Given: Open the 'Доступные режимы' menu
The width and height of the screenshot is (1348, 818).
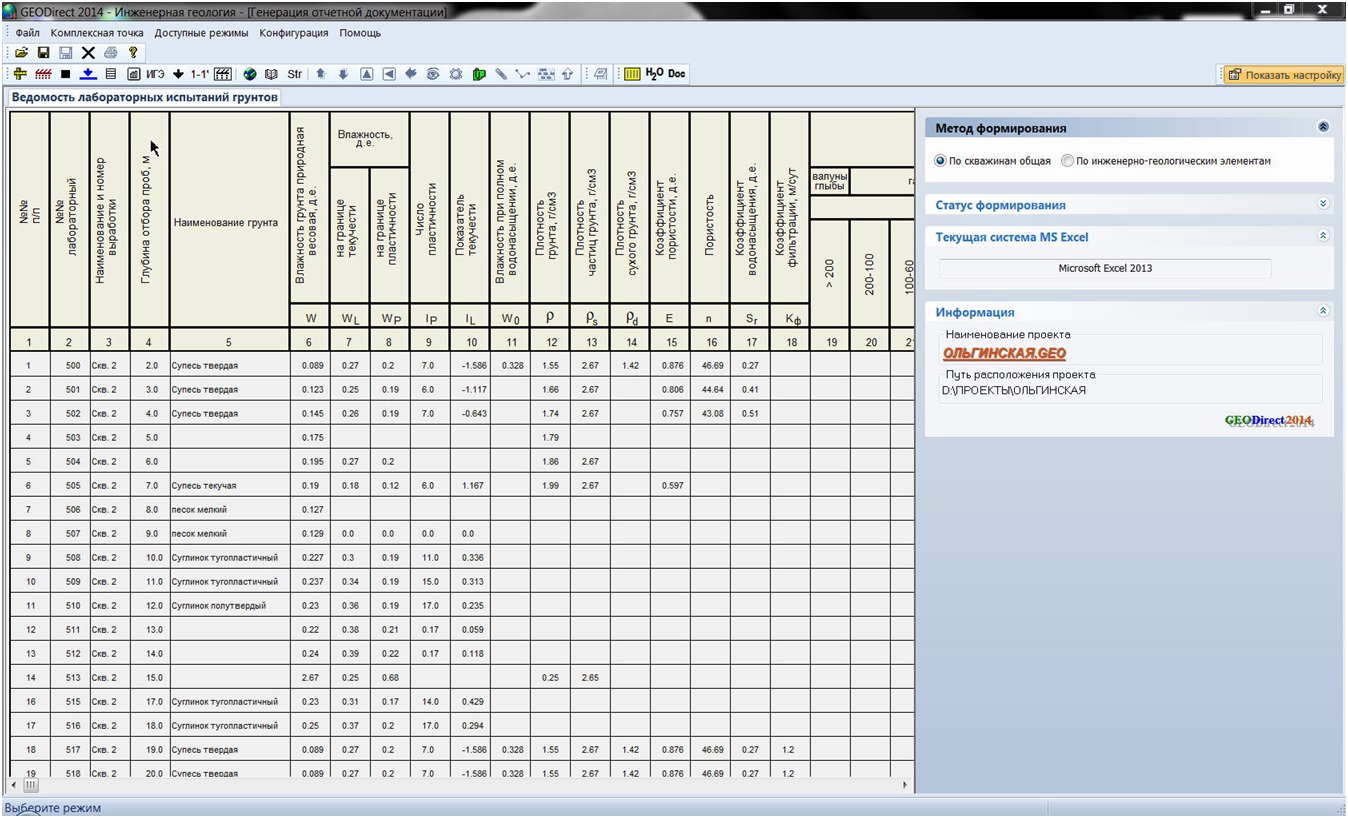Looking at the screenshot, I should pos(201,33).
